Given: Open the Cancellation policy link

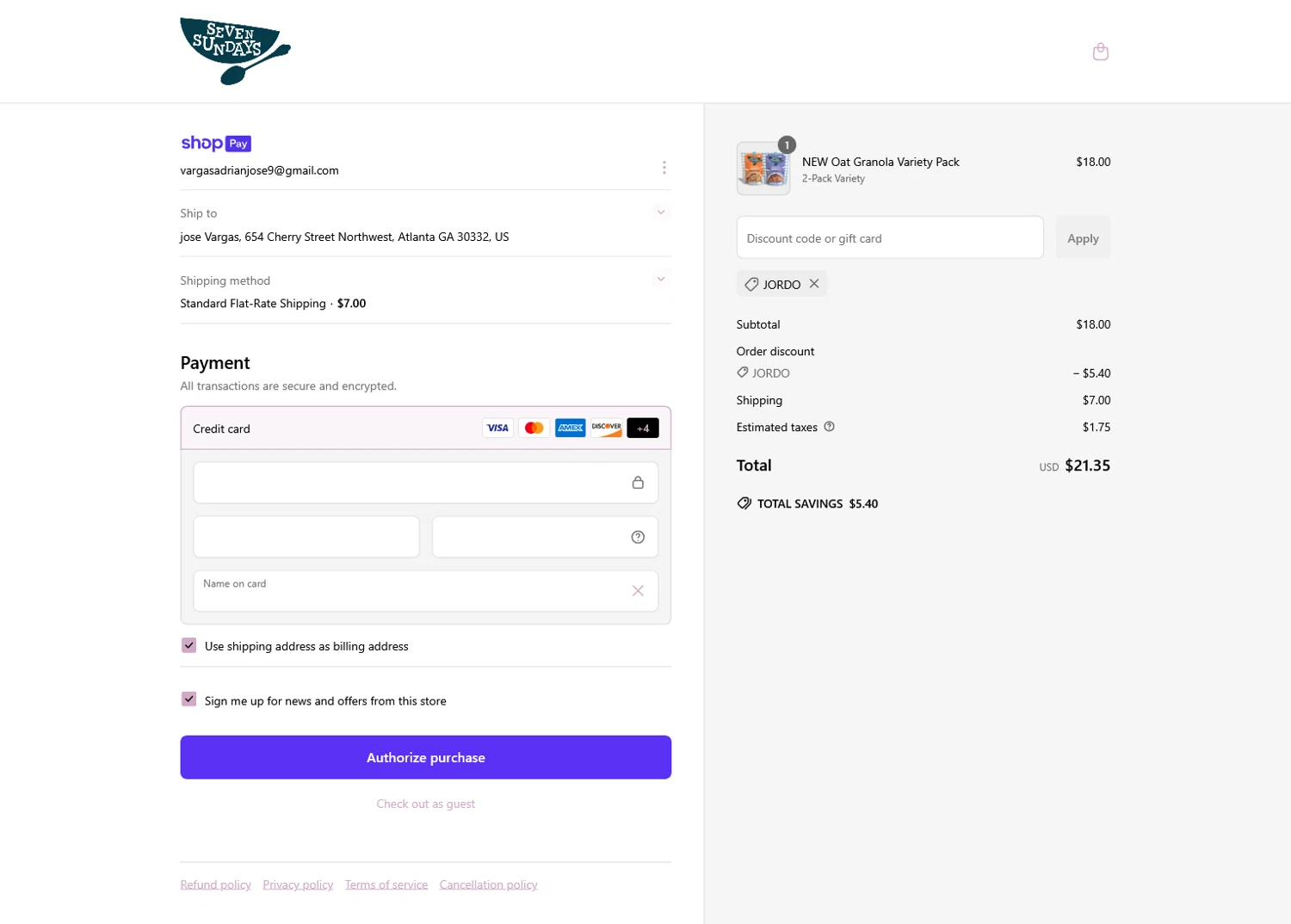Looking at the screenshot, I should [x=488, y=884].
